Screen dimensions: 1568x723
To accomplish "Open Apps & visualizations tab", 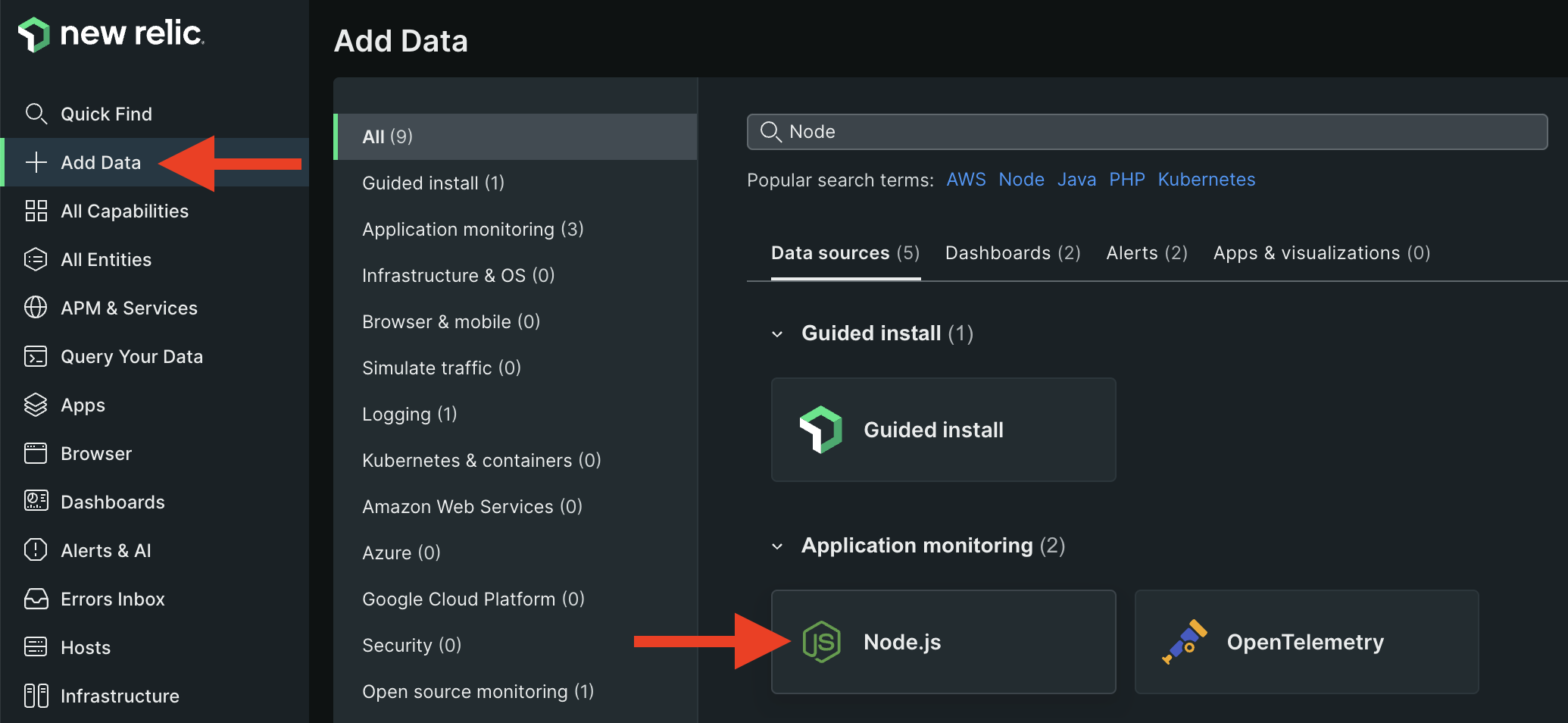I will [x=1321, y=253].
